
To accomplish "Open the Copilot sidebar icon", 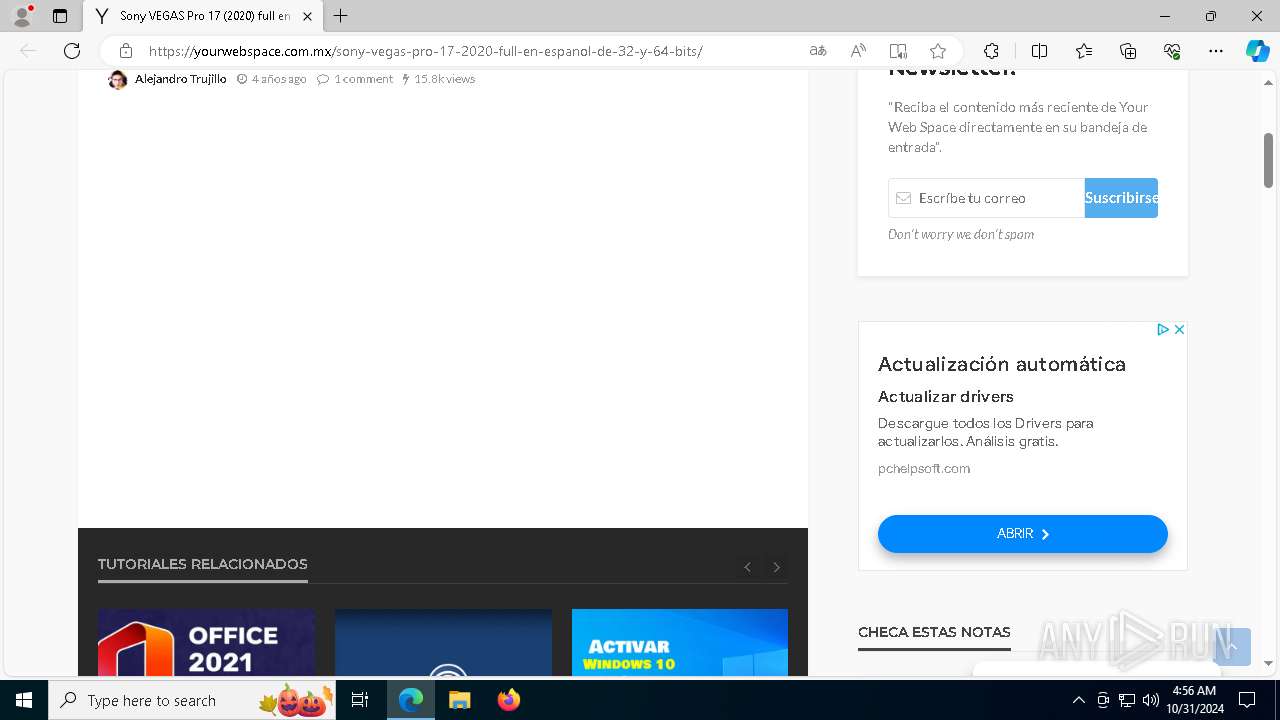I will point(1257,51).
